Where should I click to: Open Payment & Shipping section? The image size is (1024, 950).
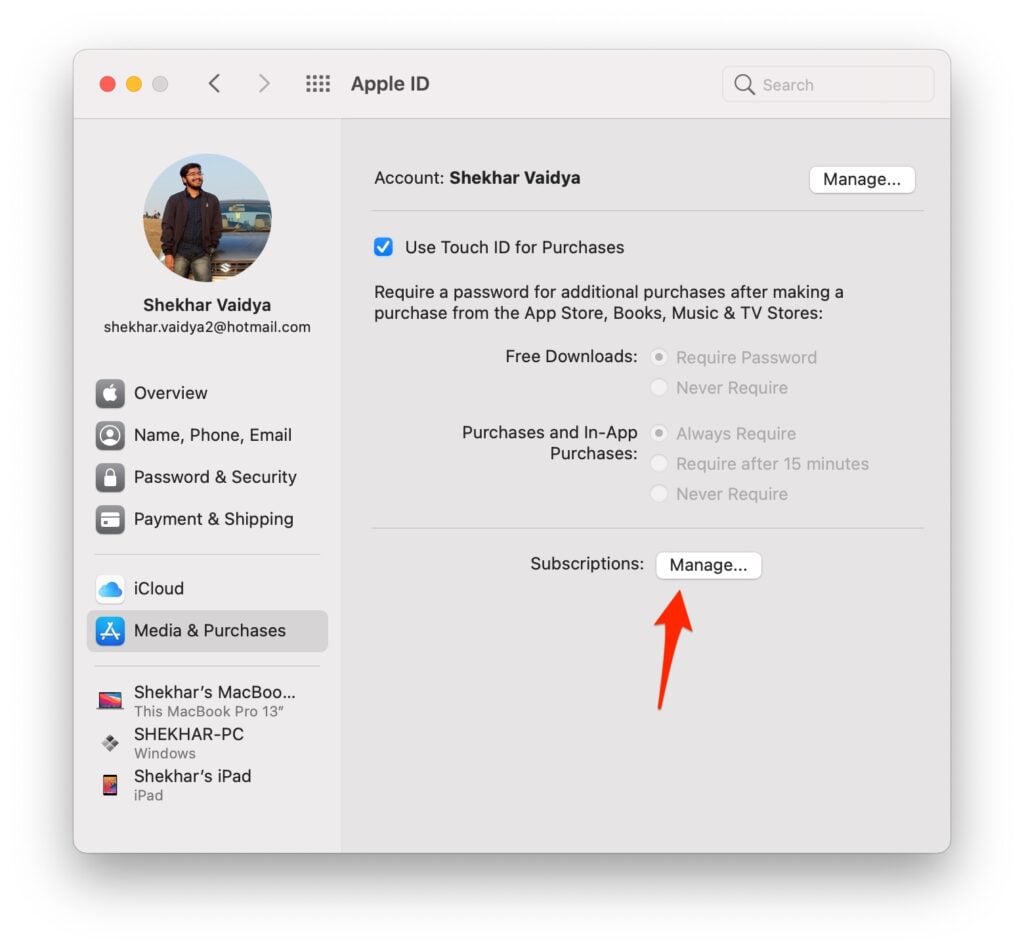[x=207, y=520]
